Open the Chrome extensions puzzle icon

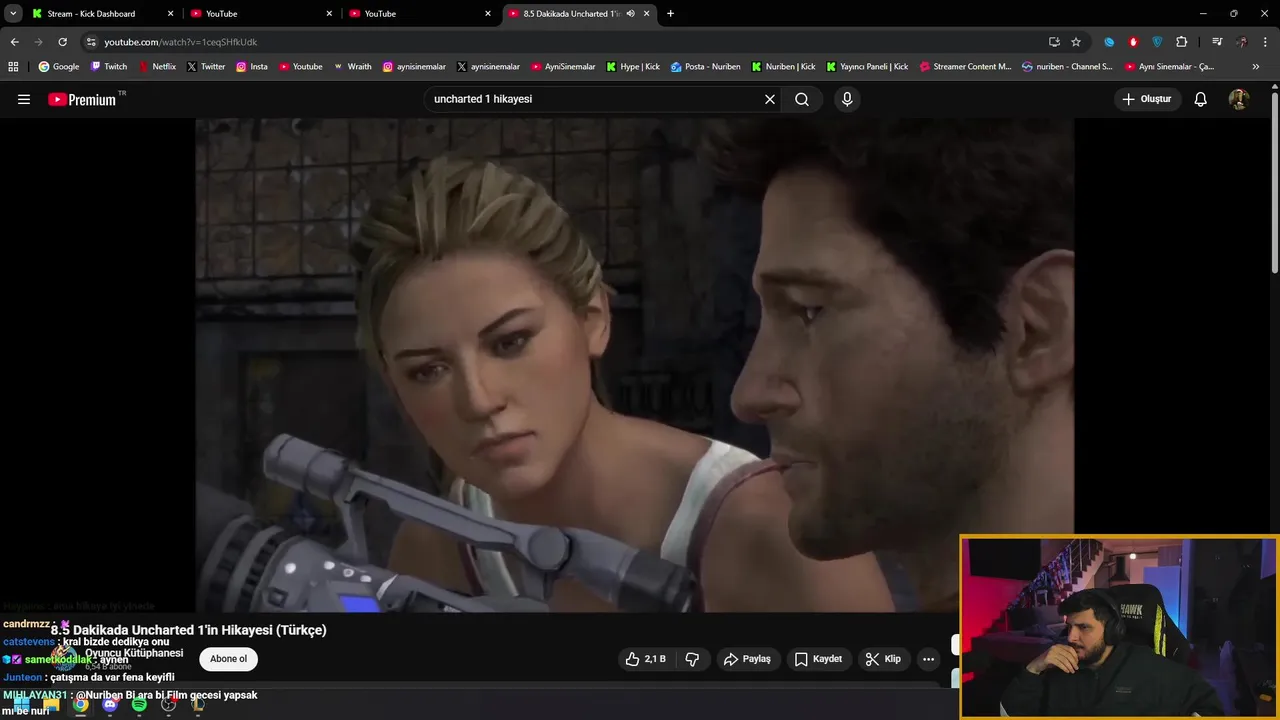(x=1182, y=42)
